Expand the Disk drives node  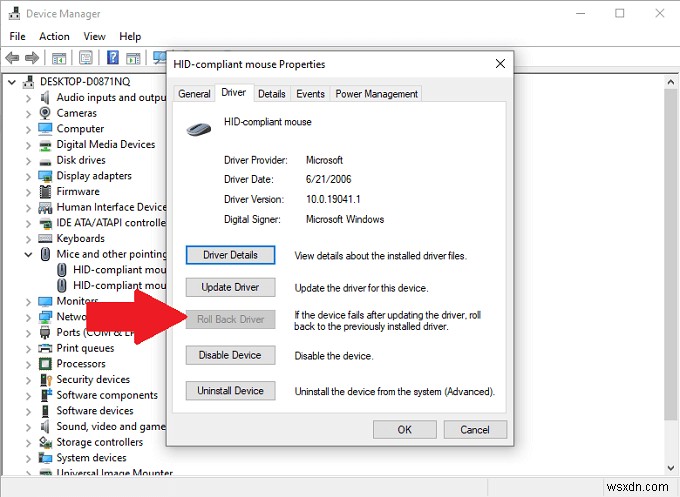tap(28, 161)
